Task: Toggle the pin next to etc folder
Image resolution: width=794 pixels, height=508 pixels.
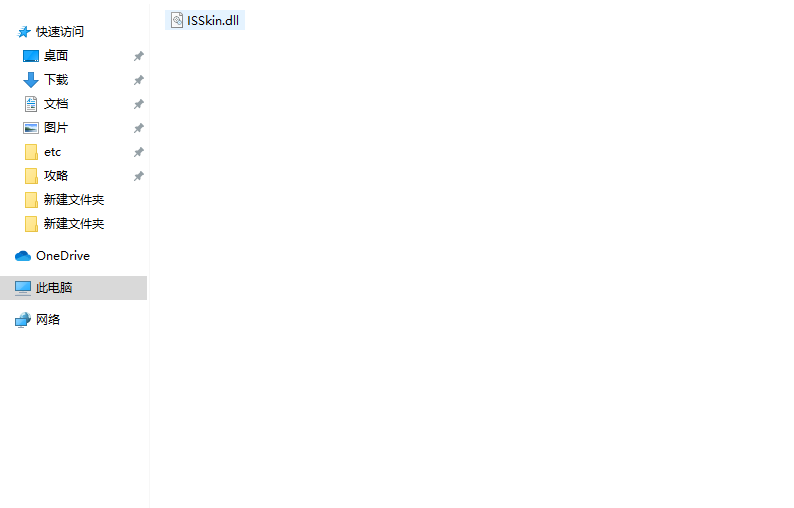Action: 138,152
